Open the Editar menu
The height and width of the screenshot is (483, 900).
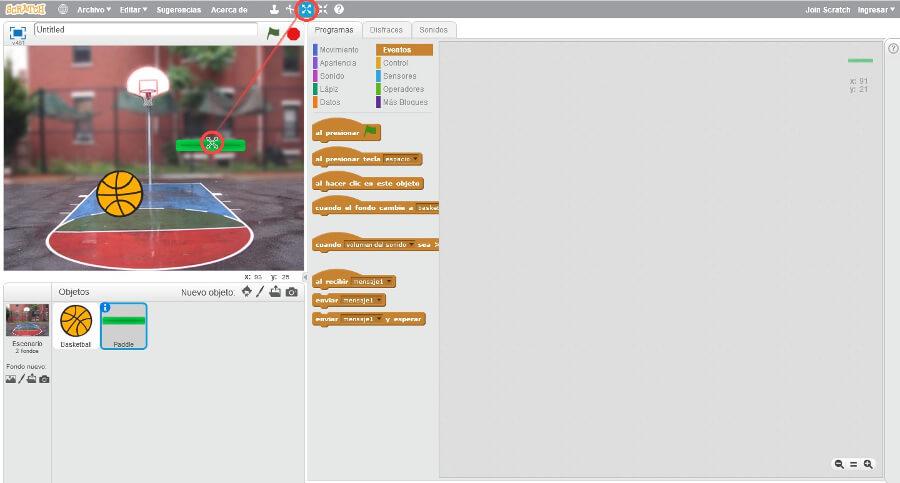pos(133,10)
